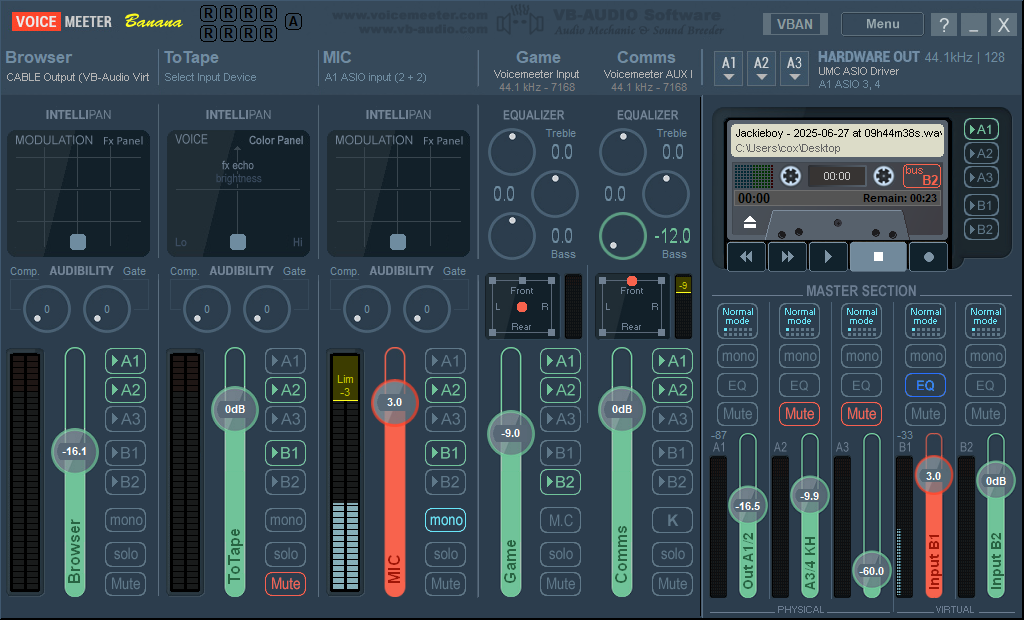The image size is (1024, 620).
Task: Disable mono on the MIC strip
Action: tap(446, 520)
